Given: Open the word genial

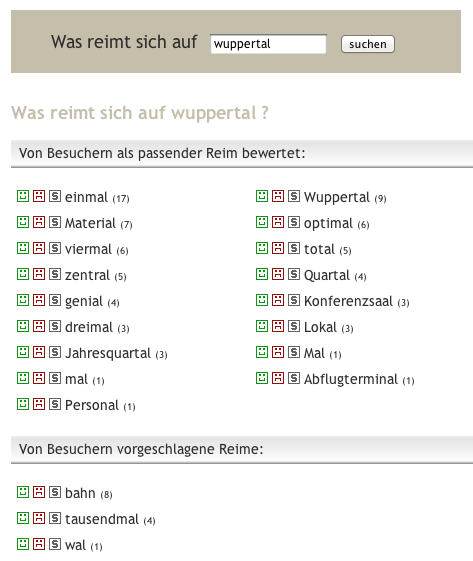Looking at the screenshot, I should coord(84,301).
